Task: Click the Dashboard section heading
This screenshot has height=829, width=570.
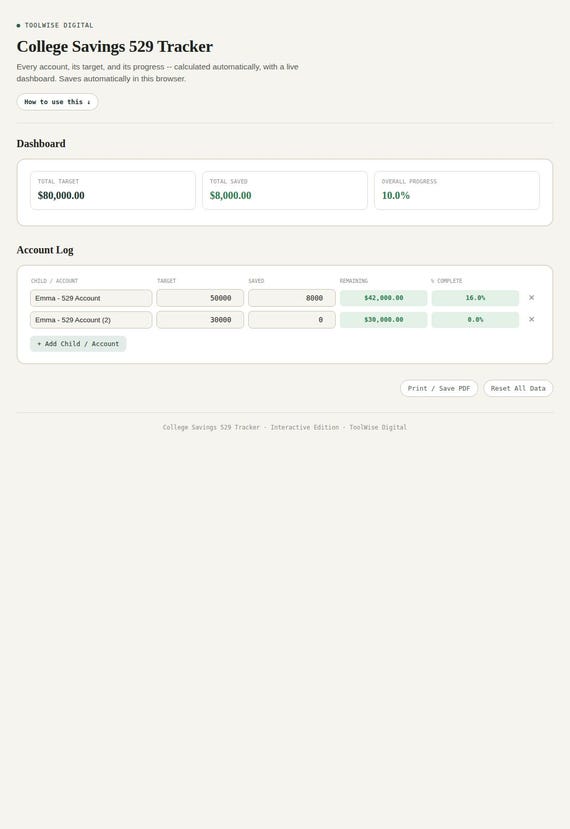Action: coord(41,144)
